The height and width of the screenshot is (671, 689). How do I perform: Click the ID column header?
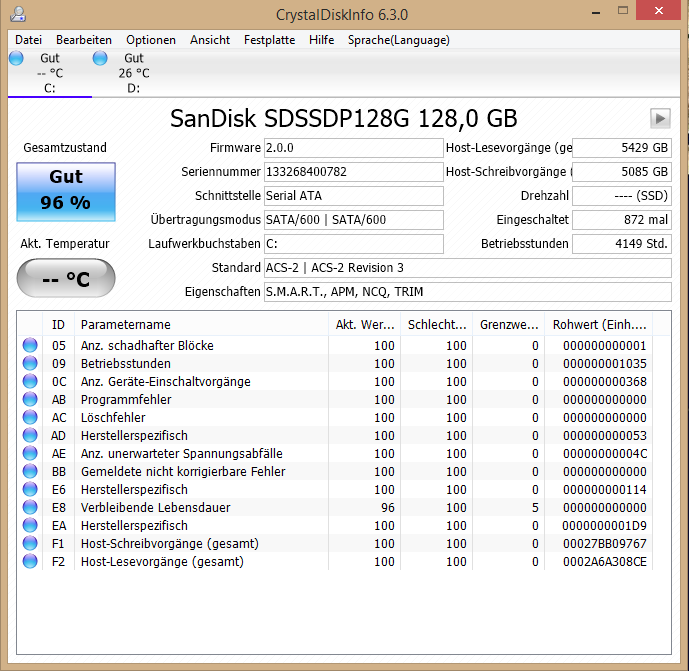tap(58, 325)
